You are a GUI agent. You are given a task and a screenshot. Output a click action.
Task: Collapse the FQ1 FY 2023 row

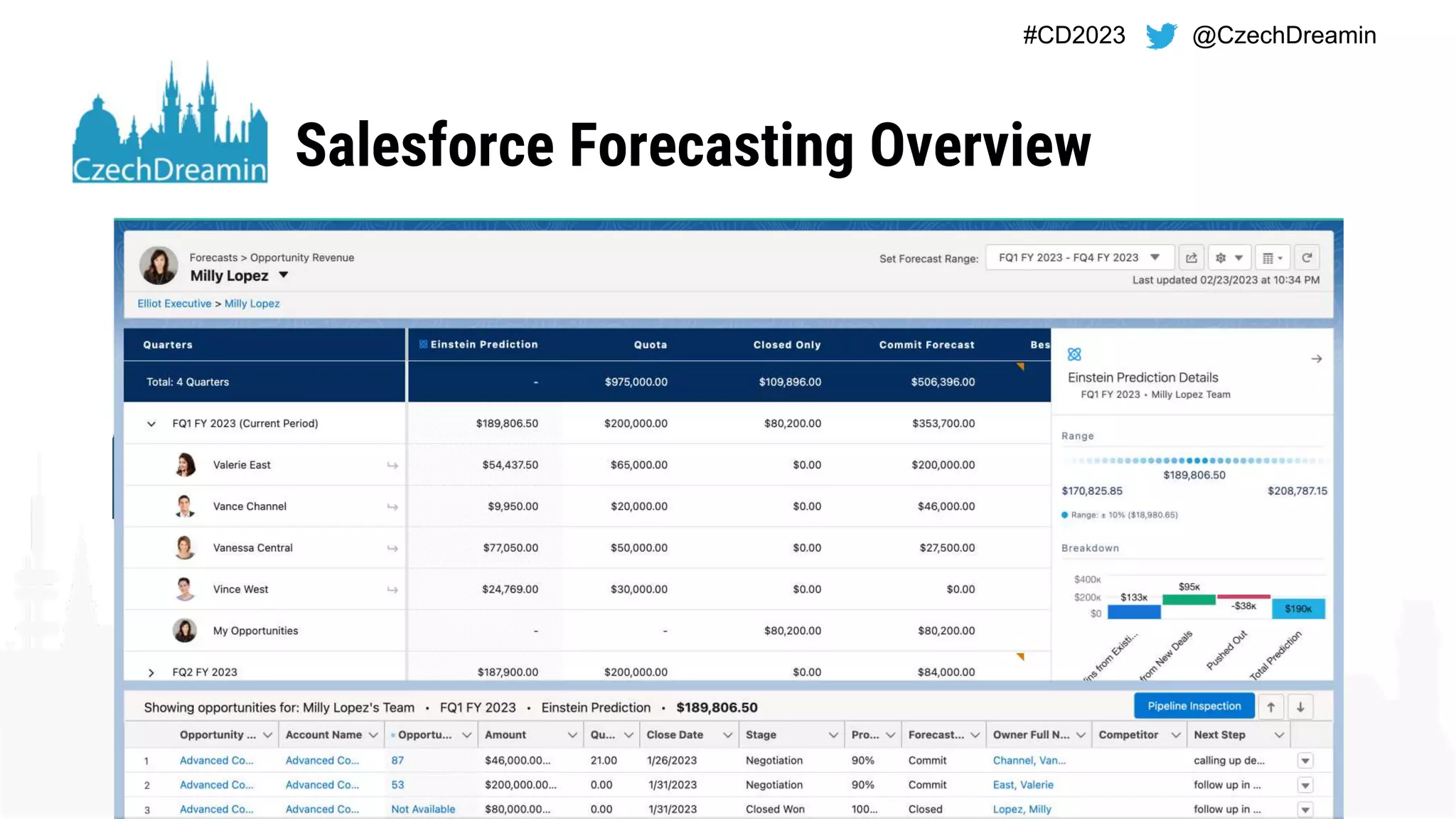(151, 424)
